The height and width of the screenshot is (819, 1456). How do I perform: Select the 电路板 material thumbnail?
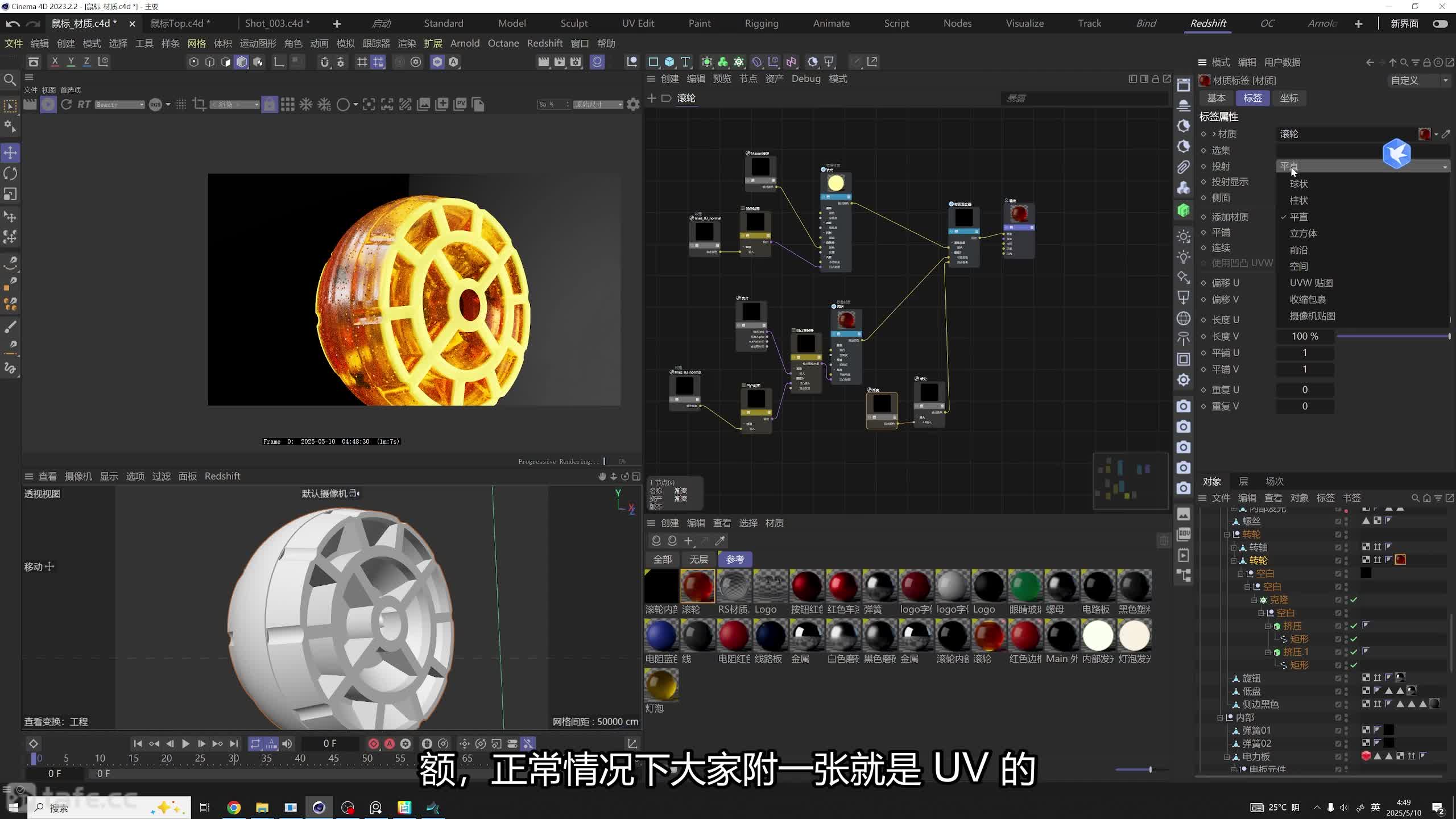[x=1098, y=586]
